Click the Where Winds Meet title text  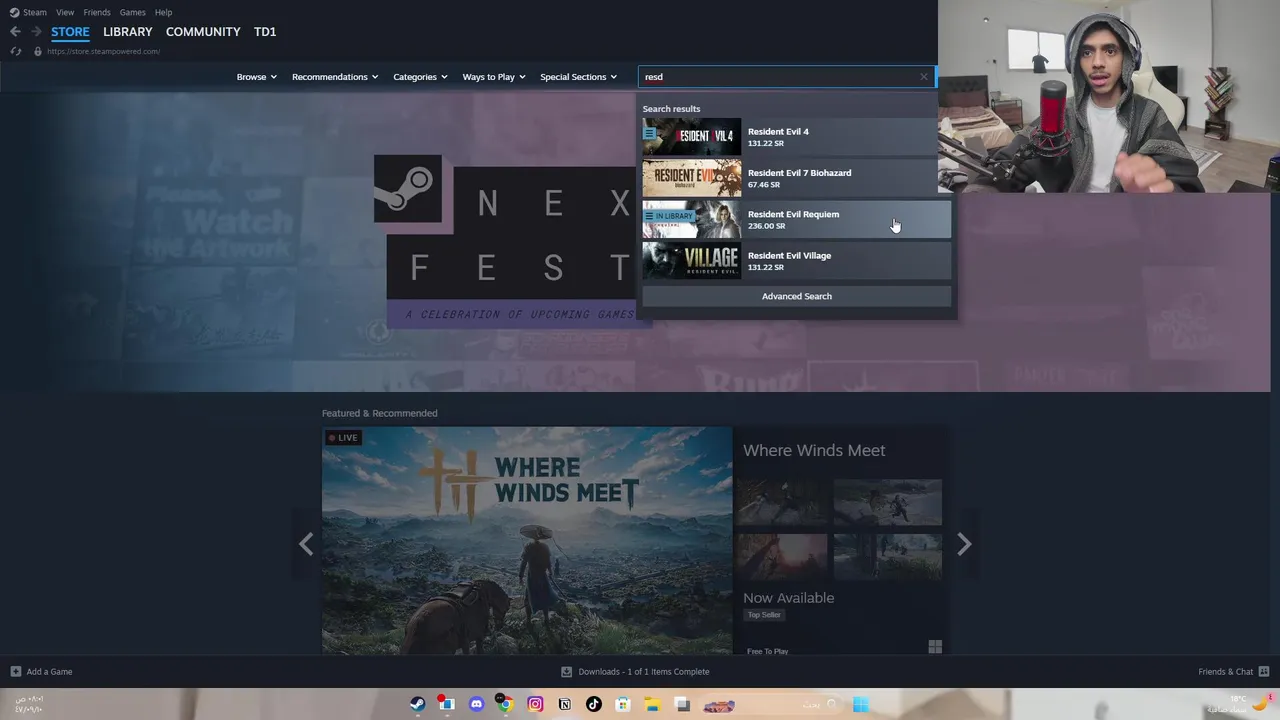pos(814,450)
